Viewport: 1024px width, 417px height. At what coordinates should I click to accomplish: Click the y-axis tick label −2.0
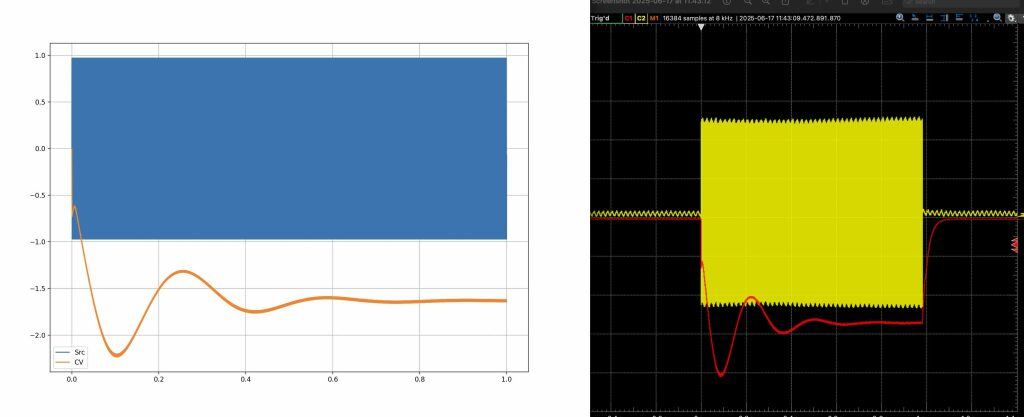[x=39, y=335]
